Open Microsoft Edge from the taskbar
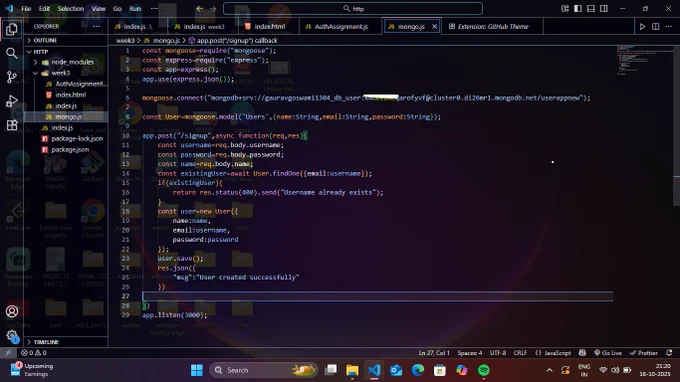This screenshot has width=680, height=382. pyautogui.click(x=418, y=370)
